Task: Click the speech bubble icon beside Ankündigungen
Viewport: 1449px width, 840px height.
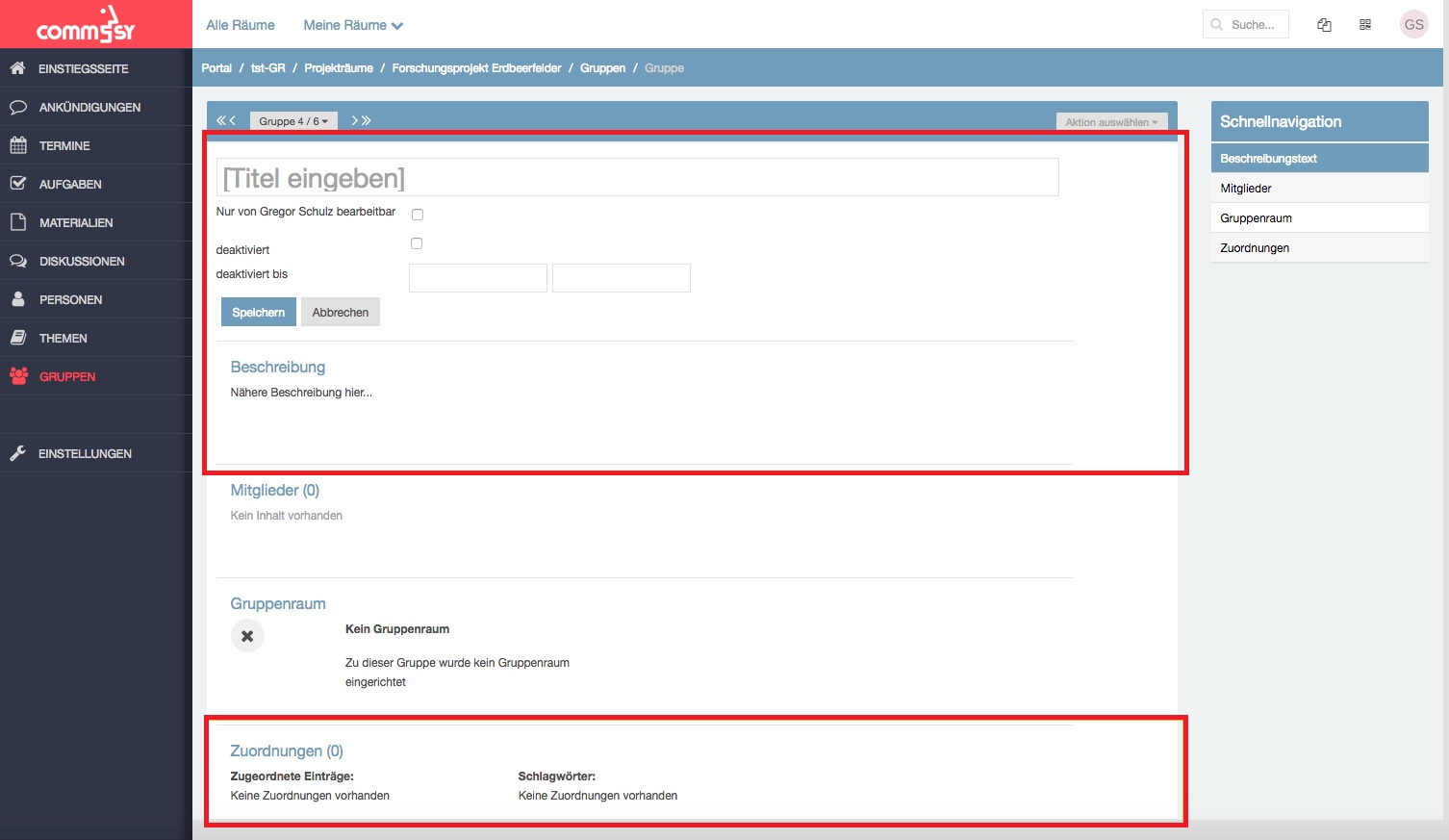Action: pyautogui.click(x=17, y=107)
